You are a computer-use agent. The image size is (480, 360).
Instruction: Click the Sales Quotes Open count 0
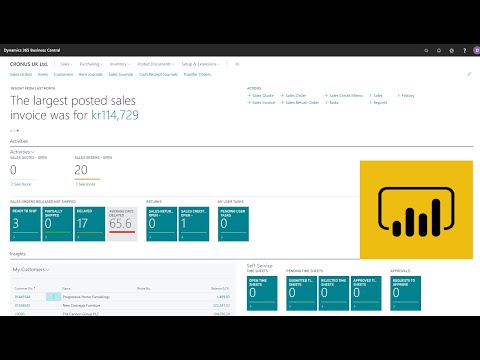(13, 170)
